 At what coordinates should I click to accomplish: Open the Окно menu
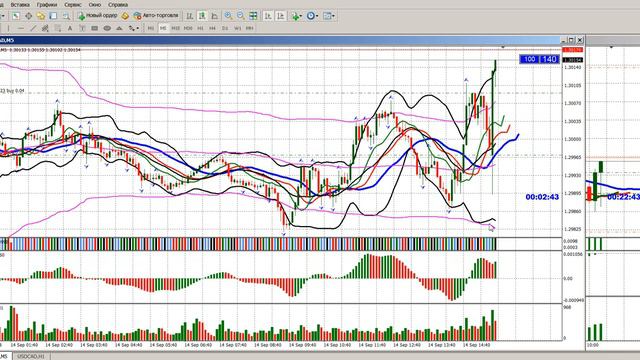(x=95, y=5)
